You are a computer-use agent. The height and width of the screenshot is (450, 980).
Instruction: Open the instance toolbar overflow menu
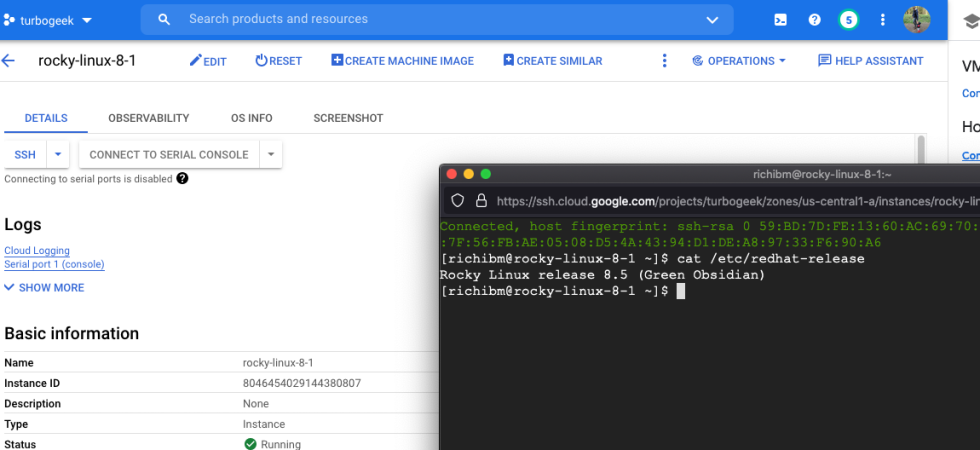click(664, 61)
